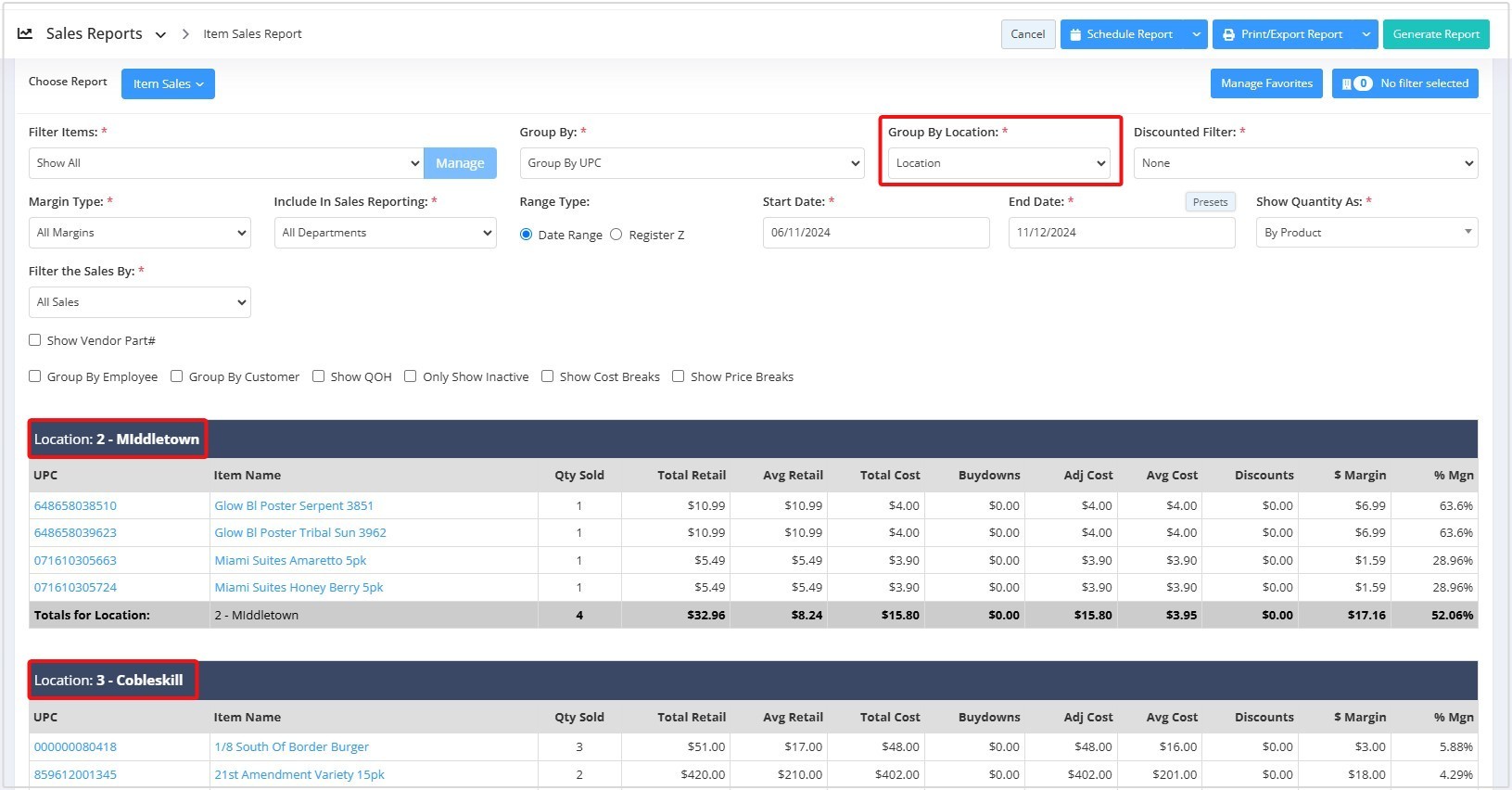Click Middletown $ Margin column header
1512x790 pixels.
[1360, 476]
